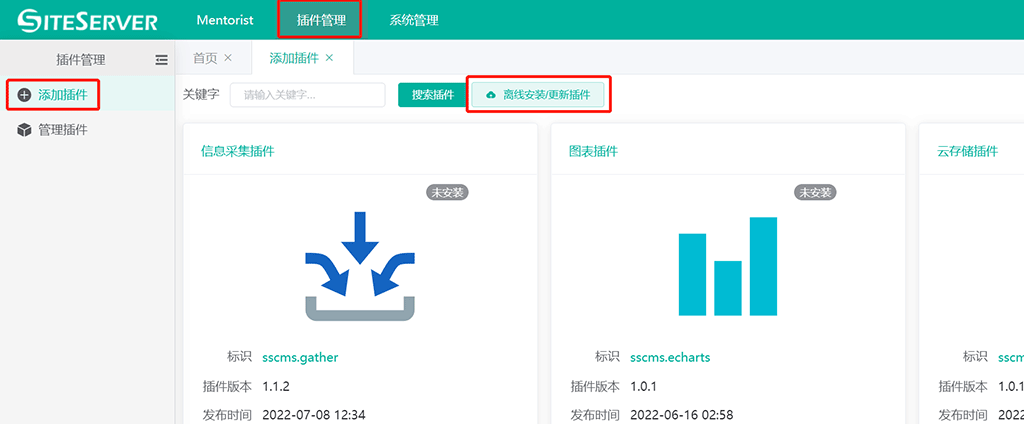Select 管理插件 in the sidebar
This screenshot has height=424, width=1024.
coord(62,130)
